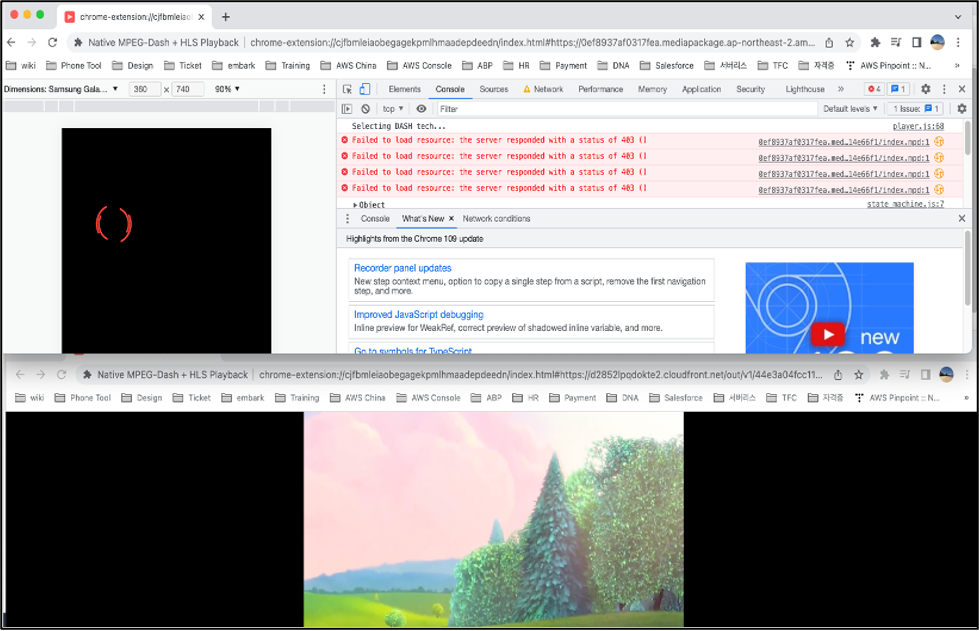Open the state_machine.js:7 source link

click(905, 204)
